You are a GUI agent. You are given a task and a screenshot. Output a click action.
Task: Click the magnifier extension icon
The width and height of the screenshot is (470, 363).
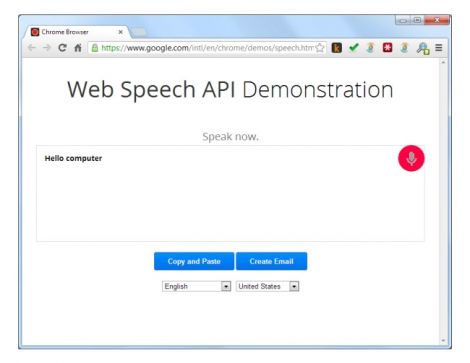[x=423, y=48]
